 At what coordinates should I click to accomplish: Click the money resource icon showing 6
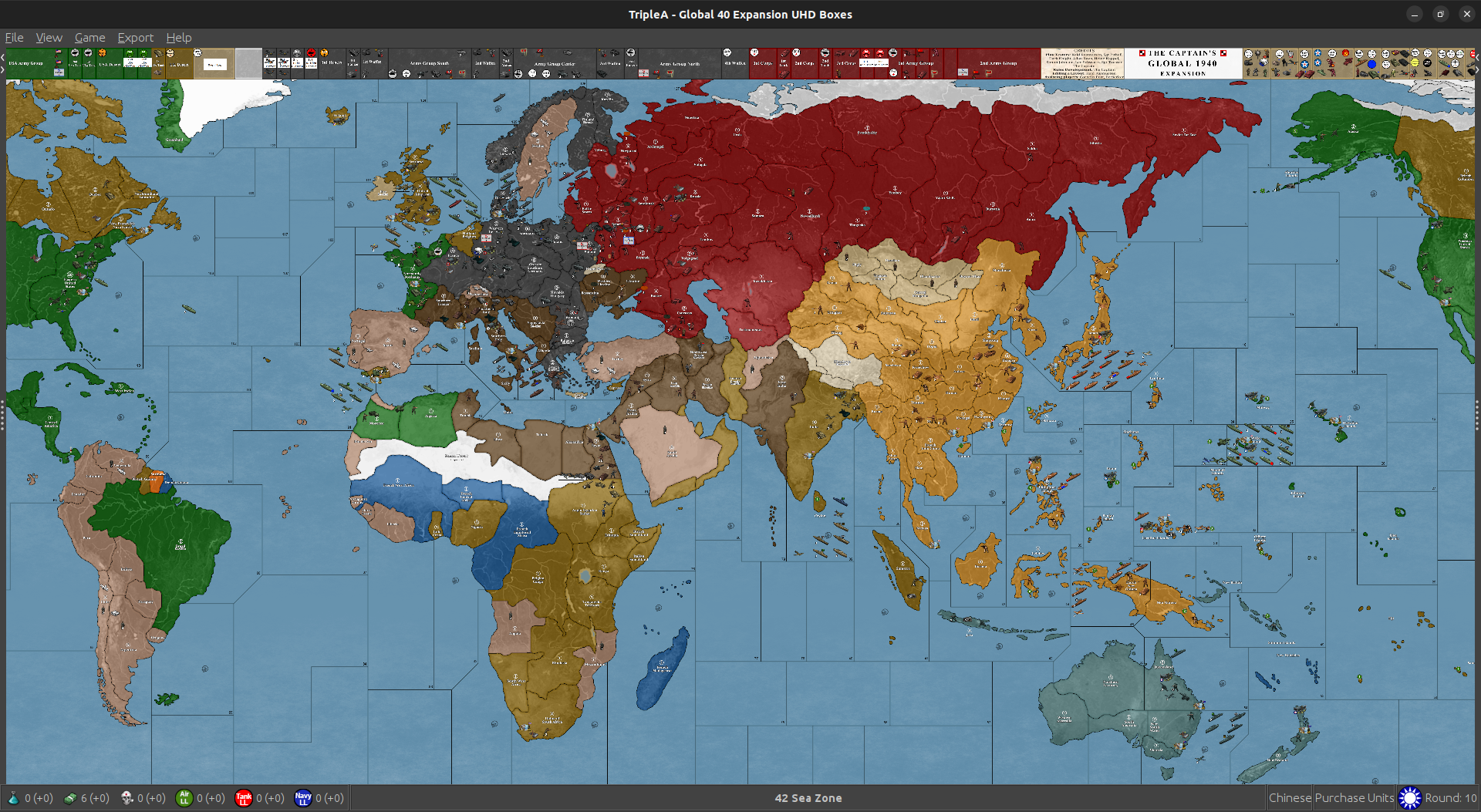70,797
